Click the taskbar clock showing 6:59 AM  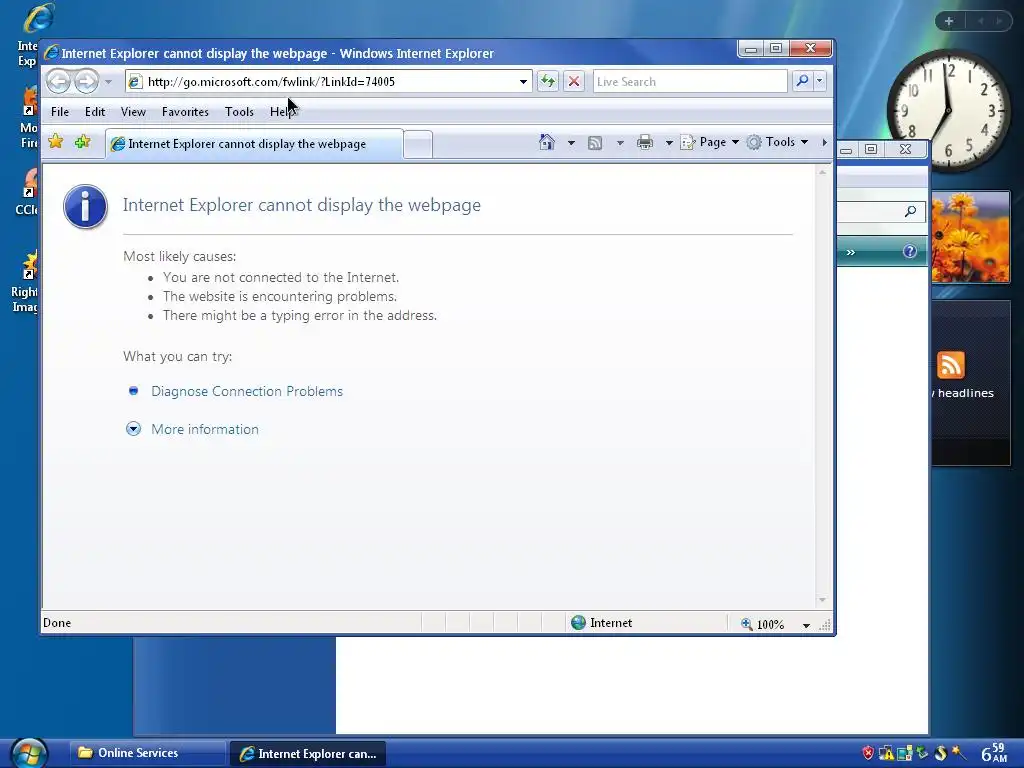(x=994, y=753)
